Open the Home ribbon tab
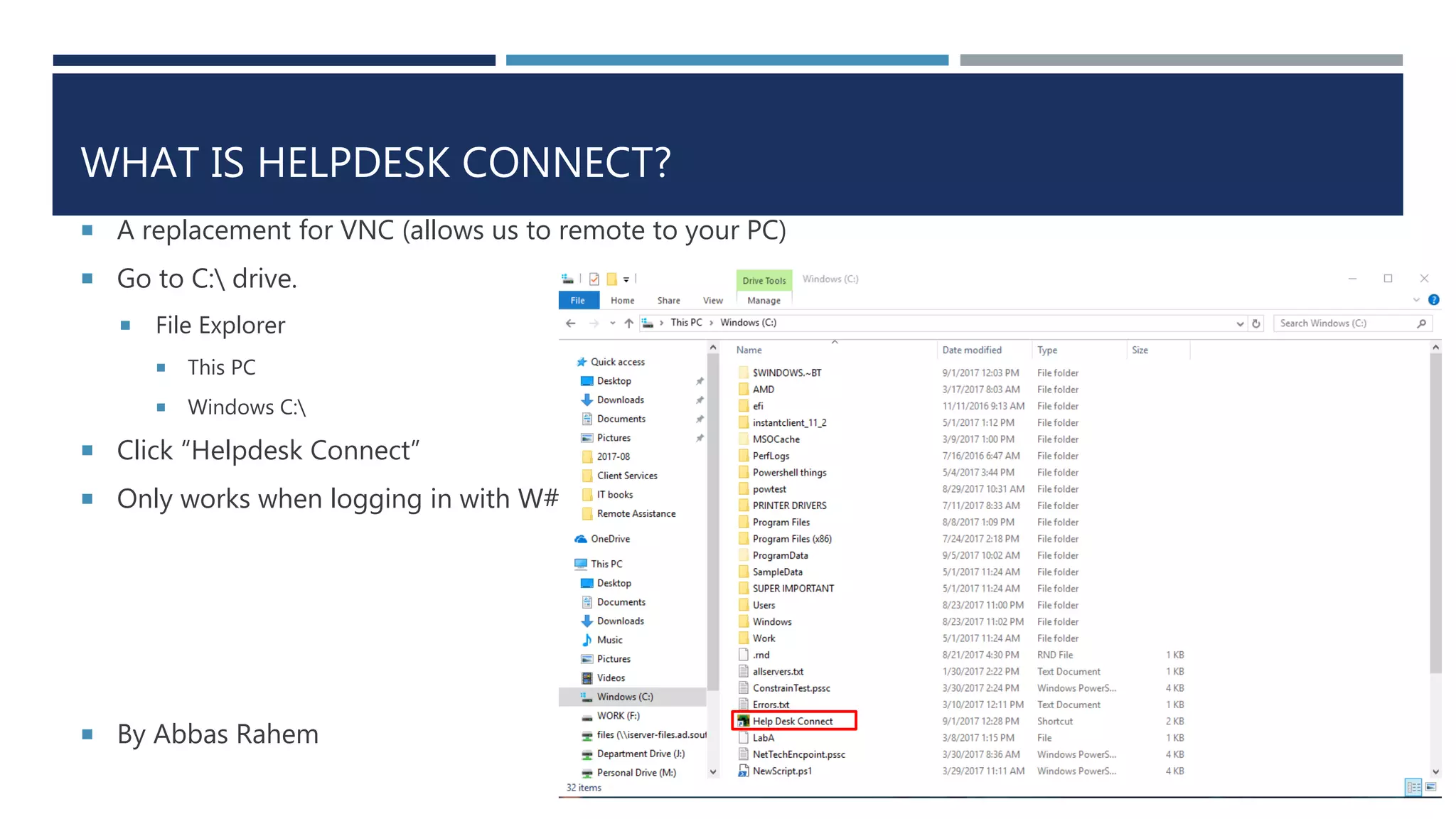 [622, 301]
